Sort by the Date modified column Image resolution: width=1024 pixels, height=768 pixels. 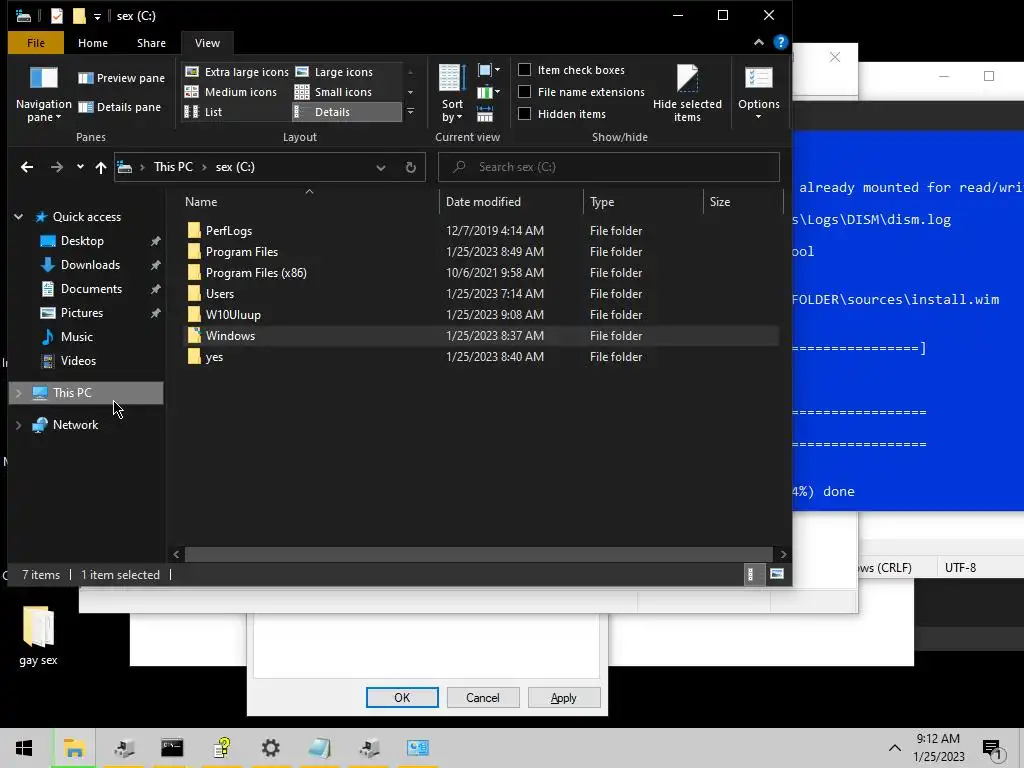[511, 202]
